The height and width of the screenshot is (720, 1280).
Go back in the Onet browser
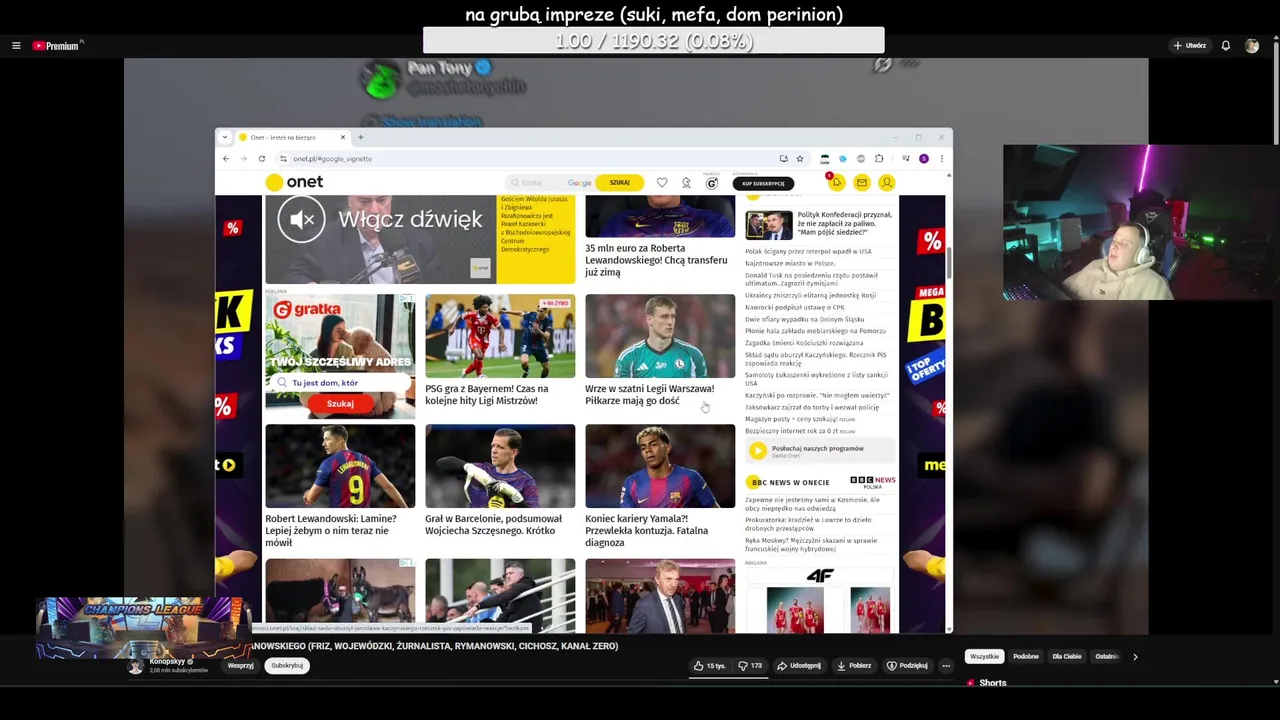pyautogui.click(x=226, y=158)
